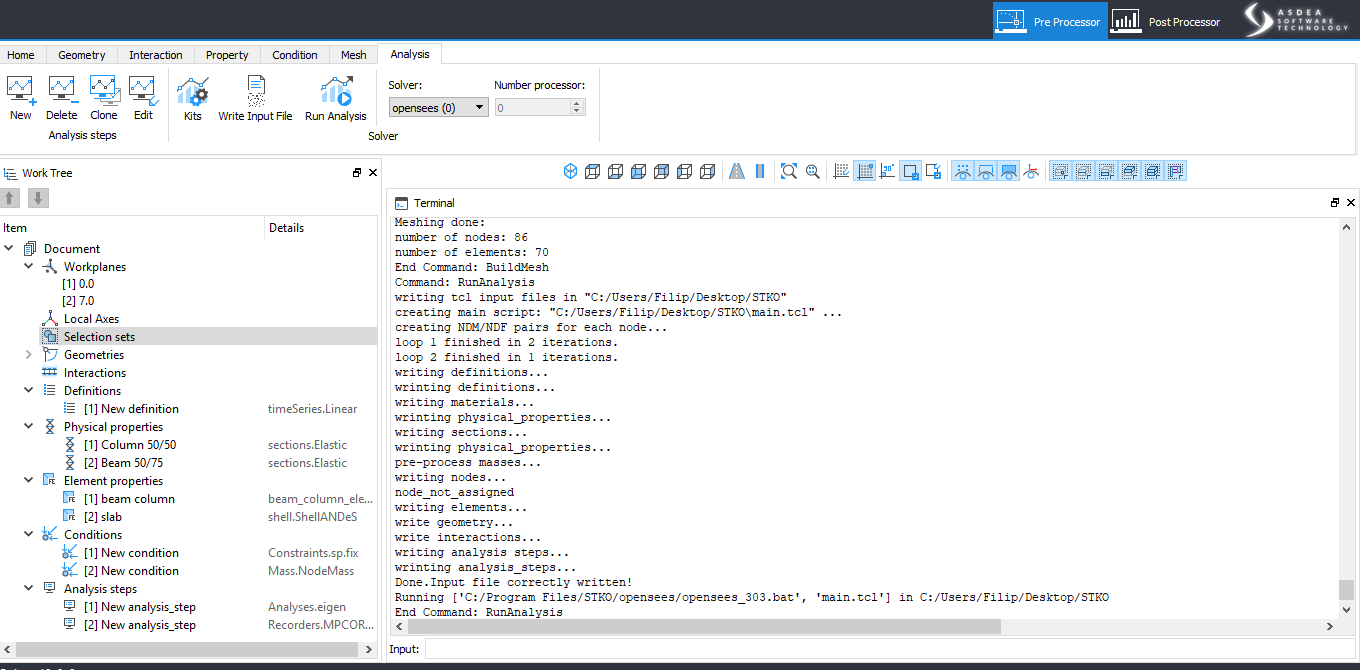Open the Solver opensees dropdown
The image size is (1360, 670).
[x=438, y=107]
